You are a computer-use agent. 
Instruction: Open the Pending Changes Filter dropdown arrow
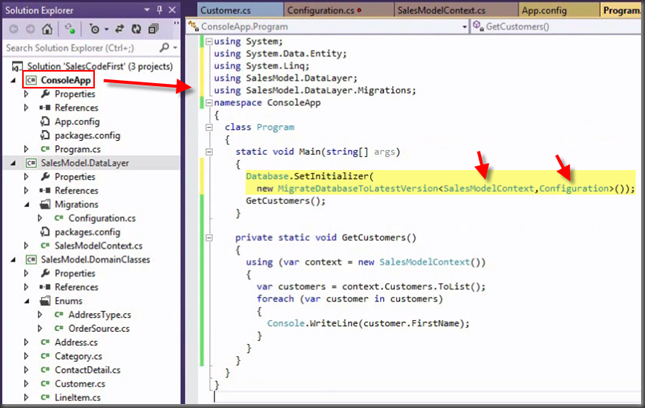pos(107,29)
